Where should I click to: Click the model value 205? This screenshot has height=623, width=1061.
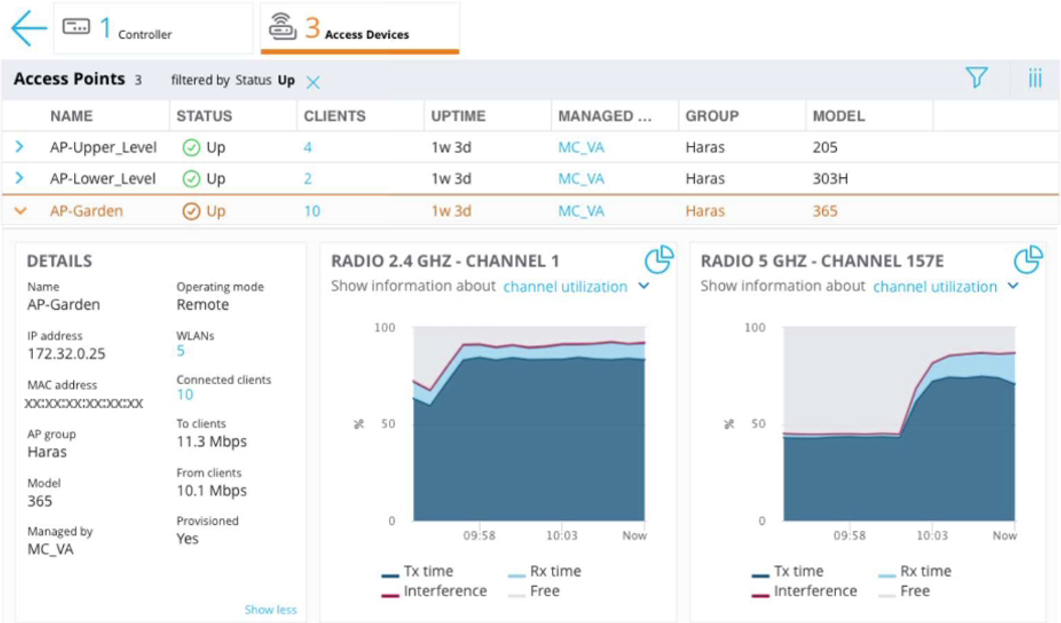(x=825, y=147)
